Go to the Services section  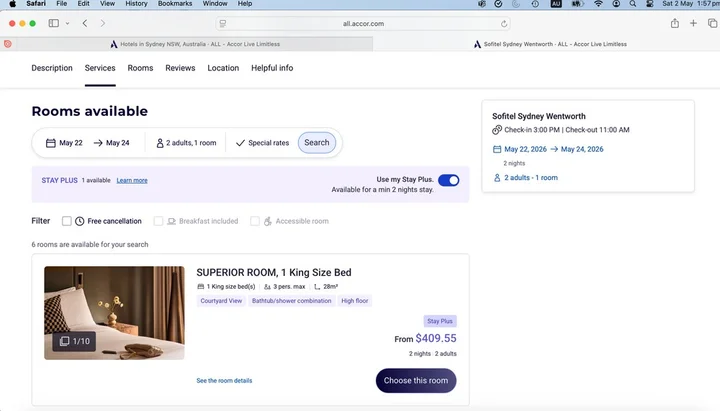coord(100,68)
